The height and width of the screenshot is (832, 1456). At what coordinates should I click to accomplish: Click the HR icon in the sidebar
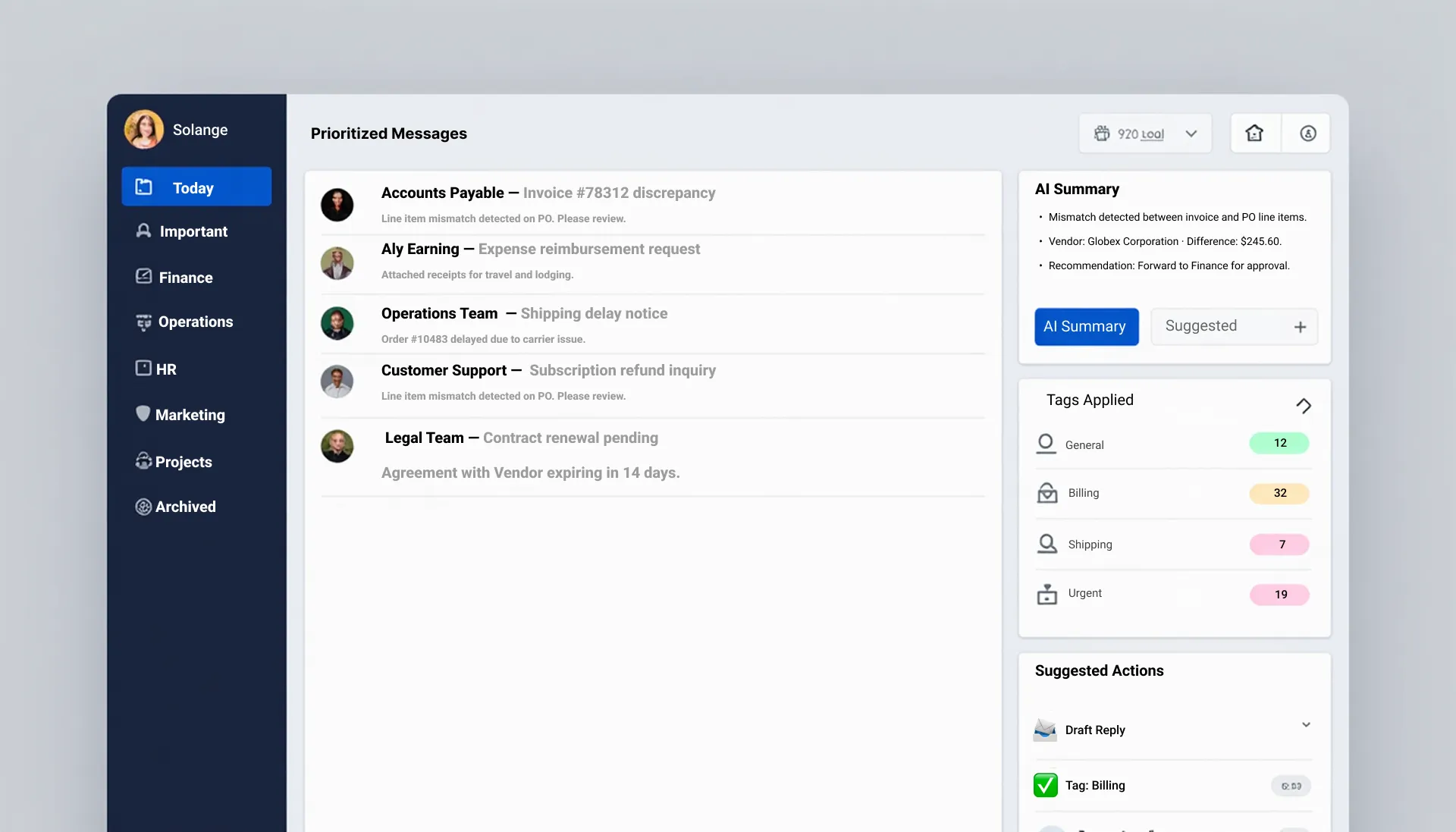[143, 369]
